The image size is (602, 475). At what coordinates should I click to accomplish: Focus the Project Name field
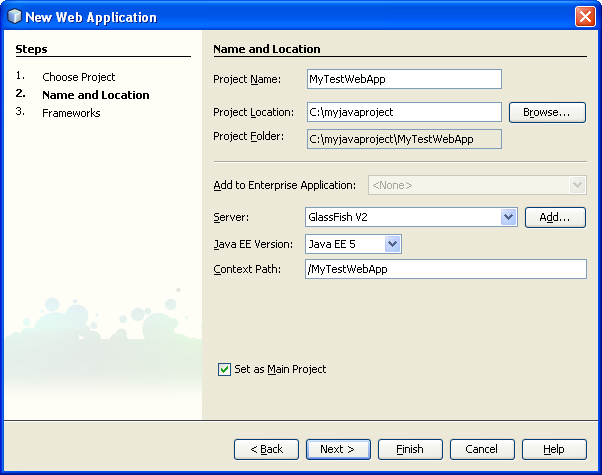(x=404, y=79)
